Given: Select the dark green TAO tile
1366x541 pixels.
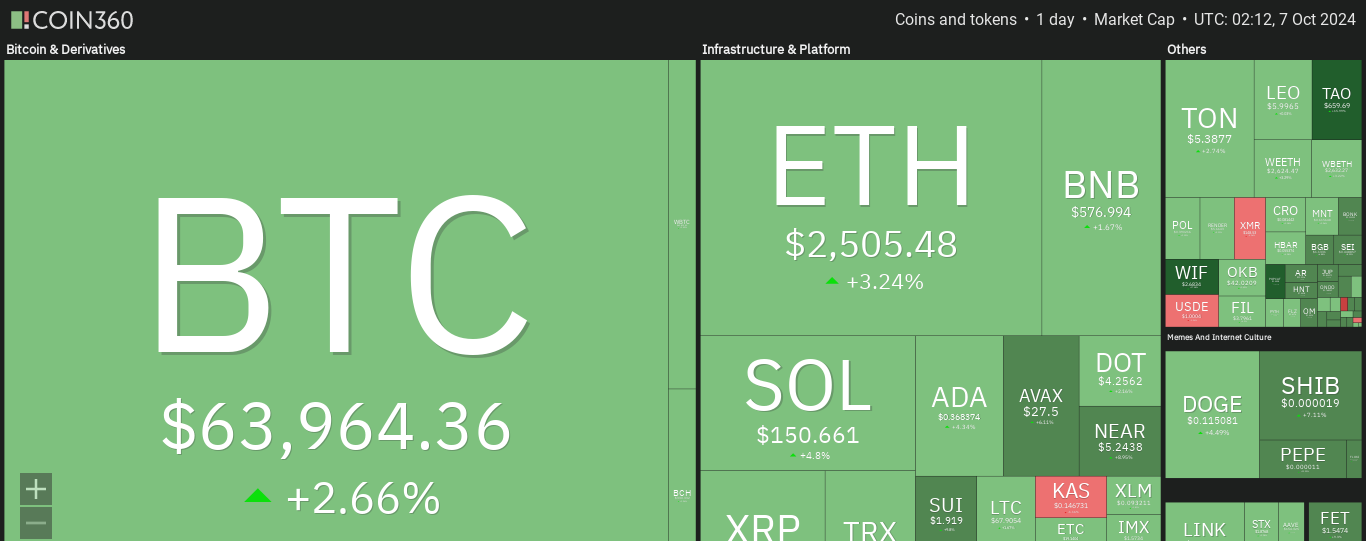Looking at the screenshot, I should point(1337,99).
